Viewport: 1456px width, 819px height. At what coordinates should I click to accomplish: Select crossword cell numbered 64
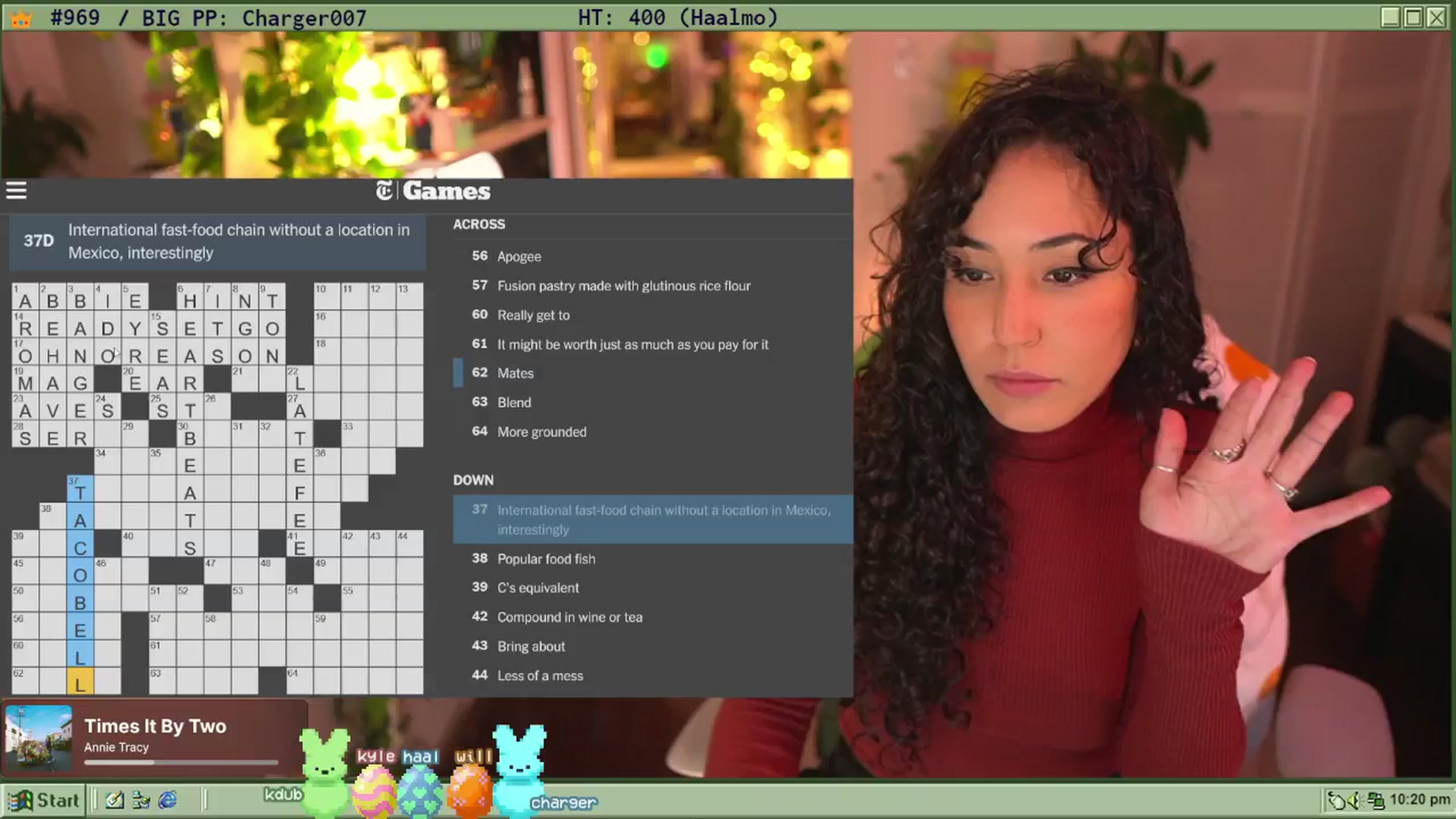click(x=300, y=681)
